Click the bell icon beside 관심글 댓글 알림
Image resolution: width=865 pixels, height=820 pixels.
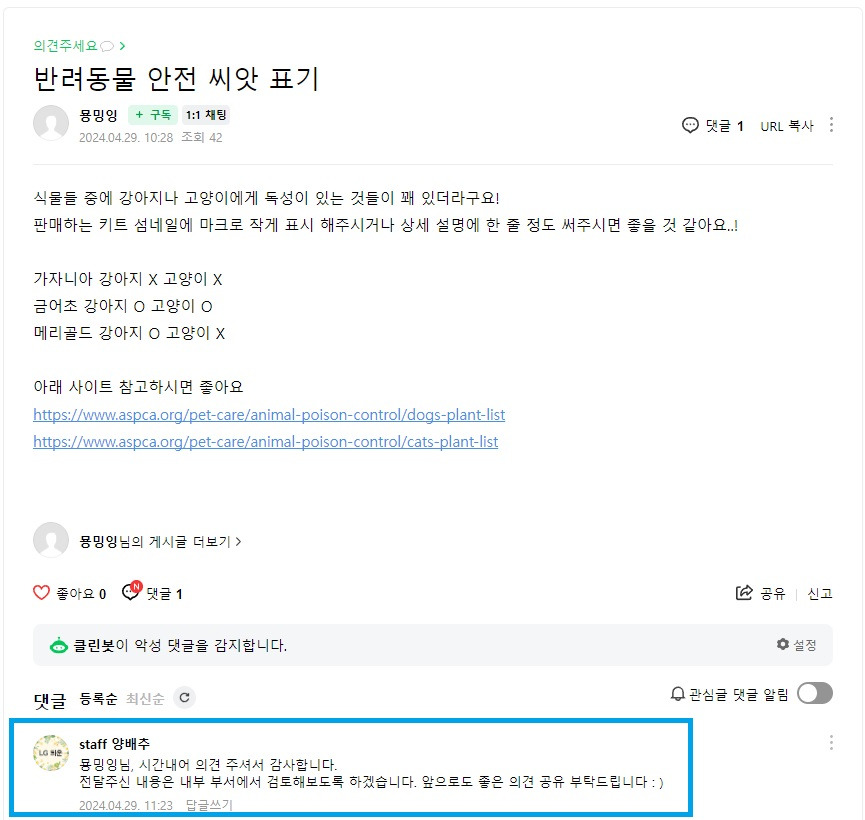[677, 694]
